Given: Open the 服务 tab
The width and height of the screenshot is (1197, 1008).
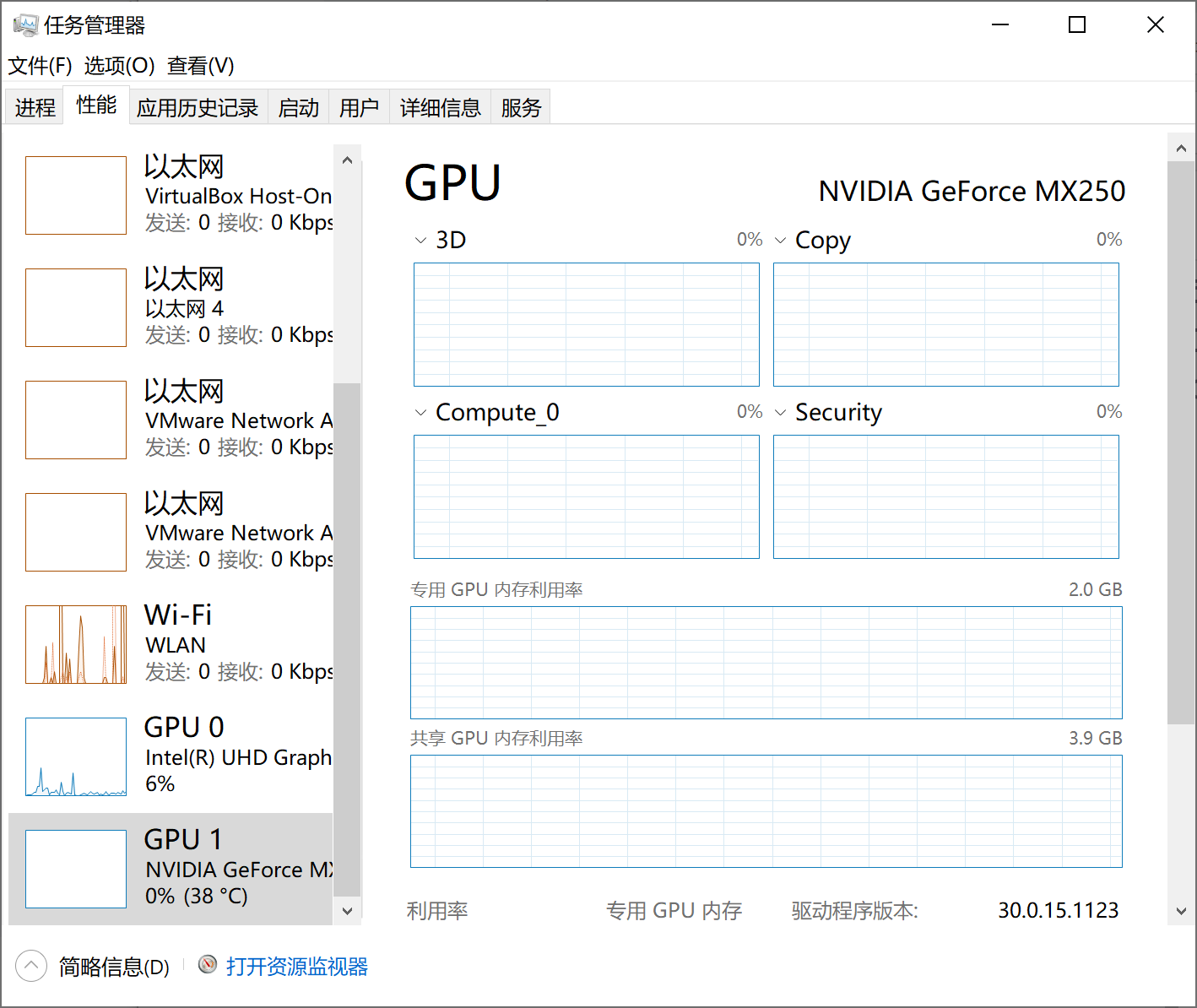Looking at the screenshot, I should tap(521, 107).
